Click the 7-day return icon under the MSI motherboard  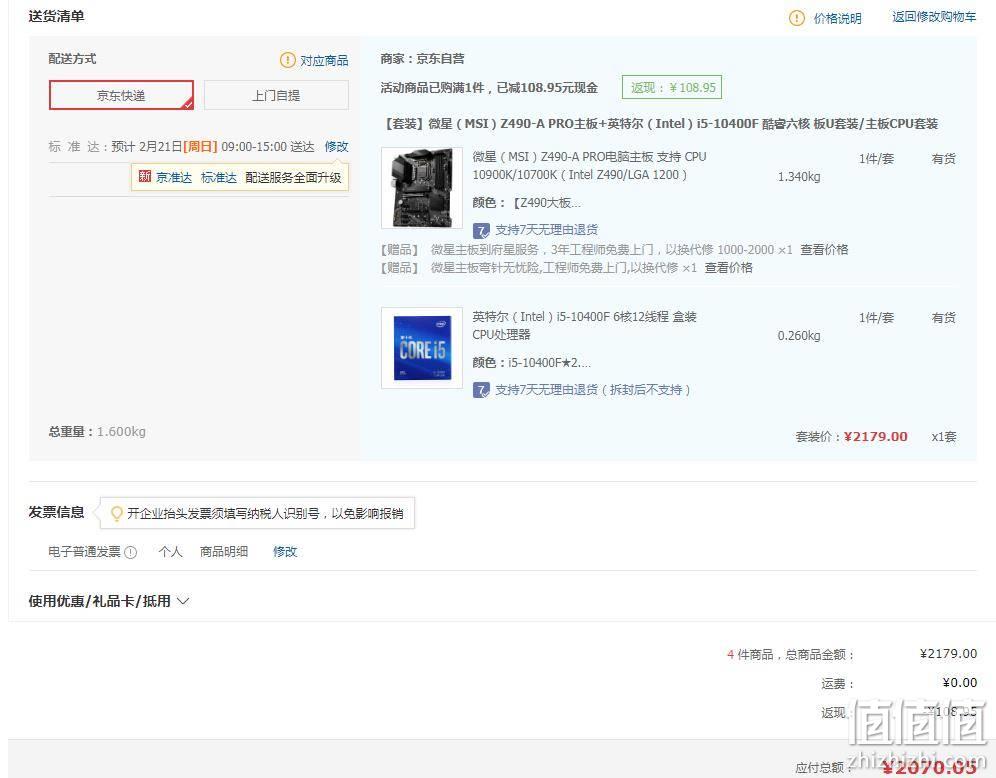tap(481, 230)
